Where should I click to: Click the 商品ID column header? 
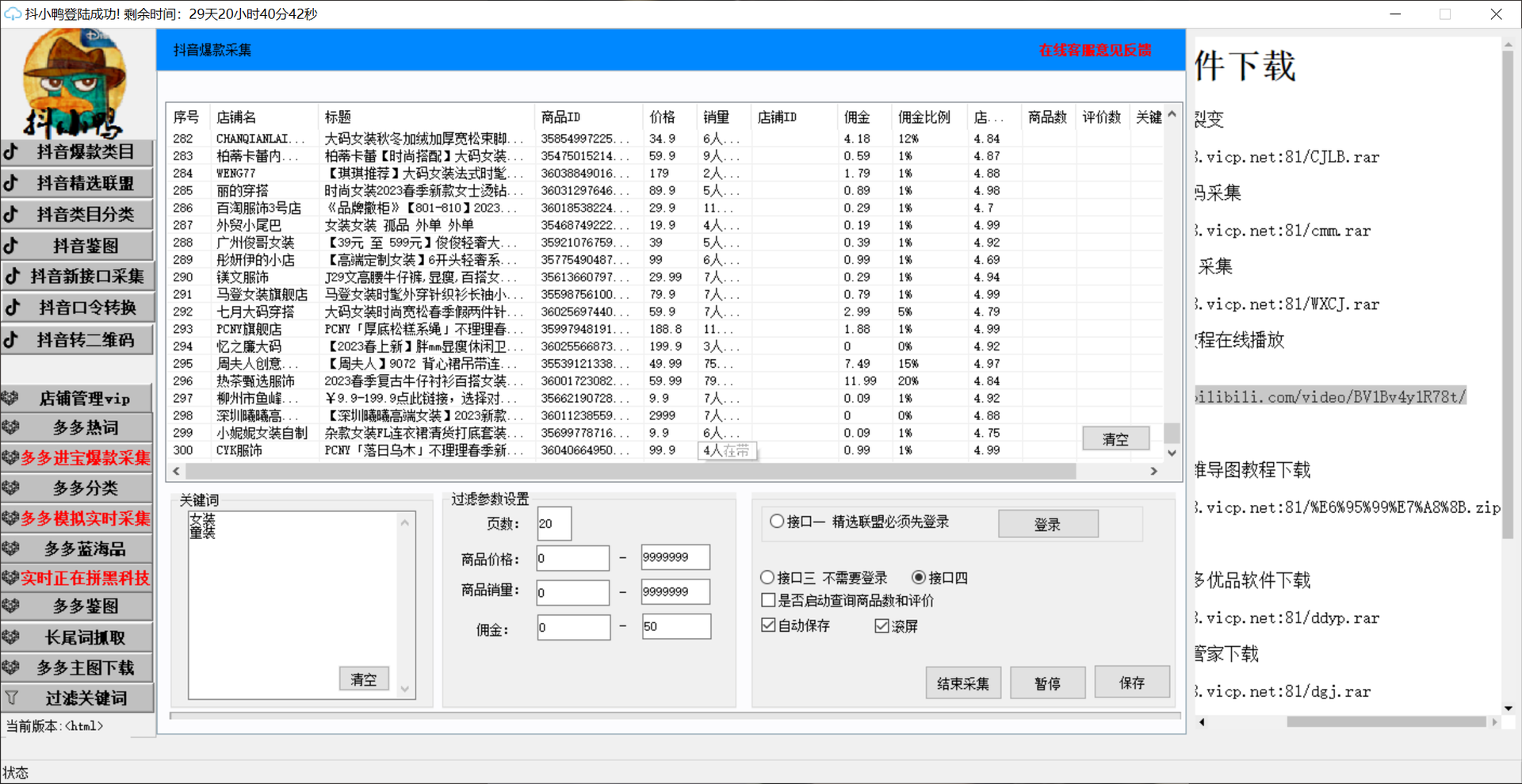[x=588, y=117]
